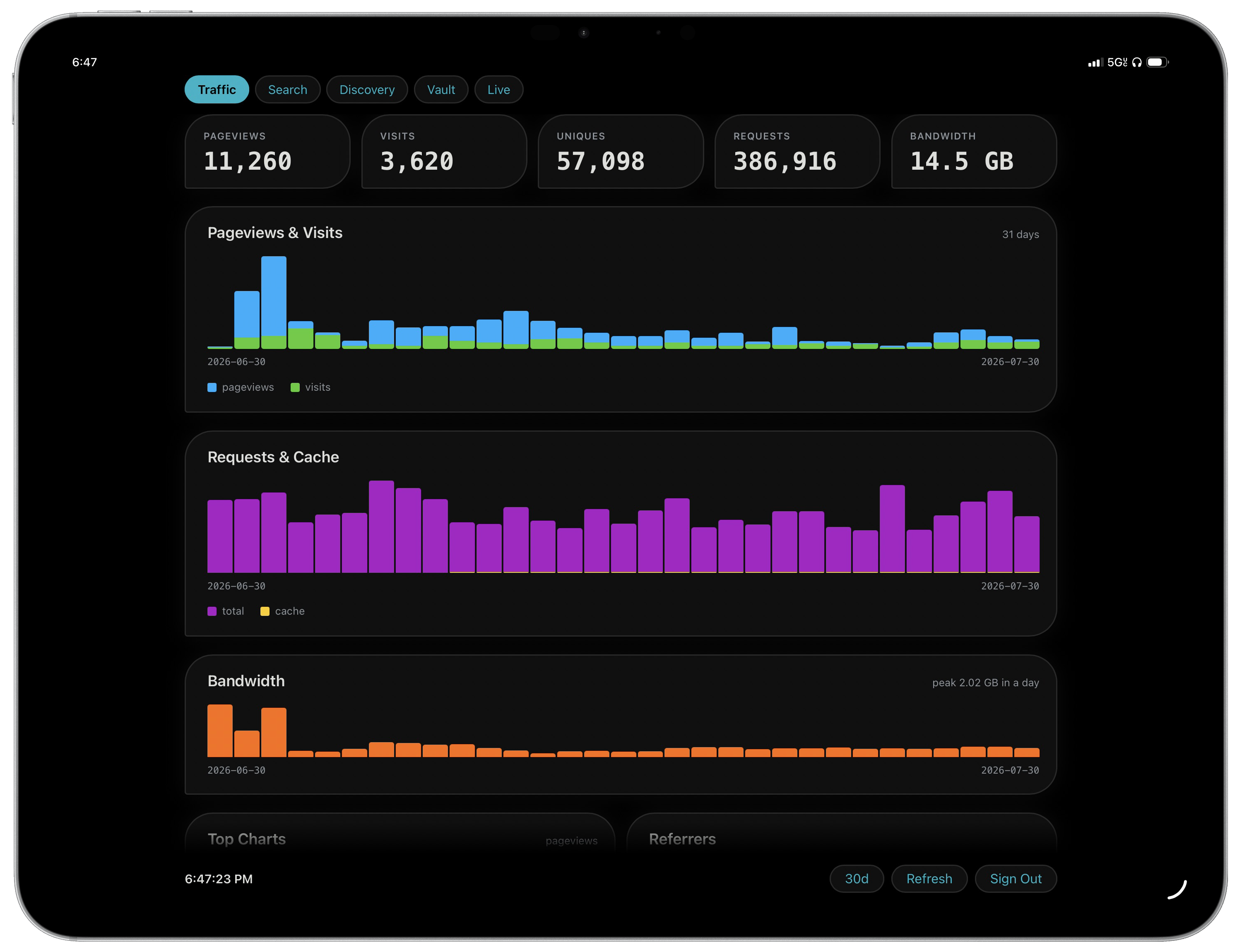
Task: Click the green visits legend swatch
Action: pyautogui.click(x=295, y=387)
